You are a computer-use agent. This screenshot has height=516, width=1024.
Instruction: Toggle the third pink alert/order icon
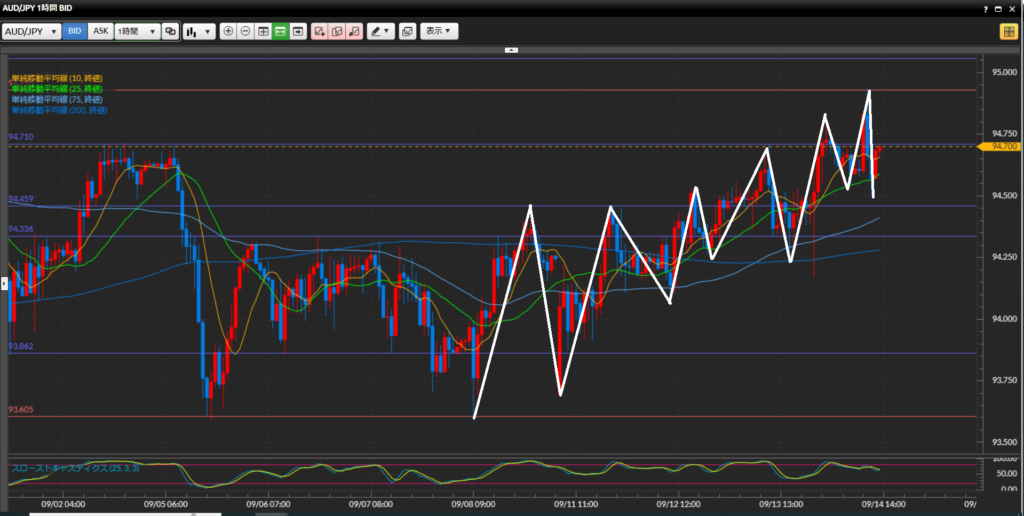click(x=354, y=31)
